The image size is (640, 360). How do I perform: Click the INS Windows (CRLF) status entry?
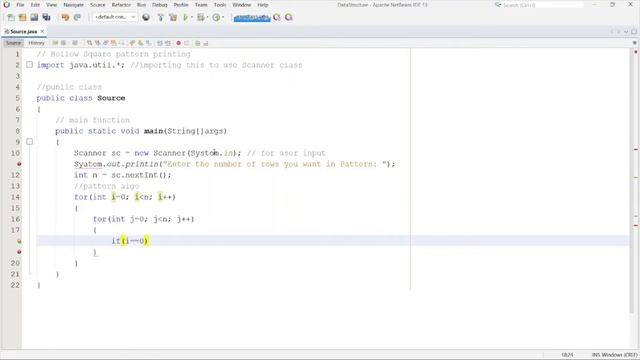point(614,355)
